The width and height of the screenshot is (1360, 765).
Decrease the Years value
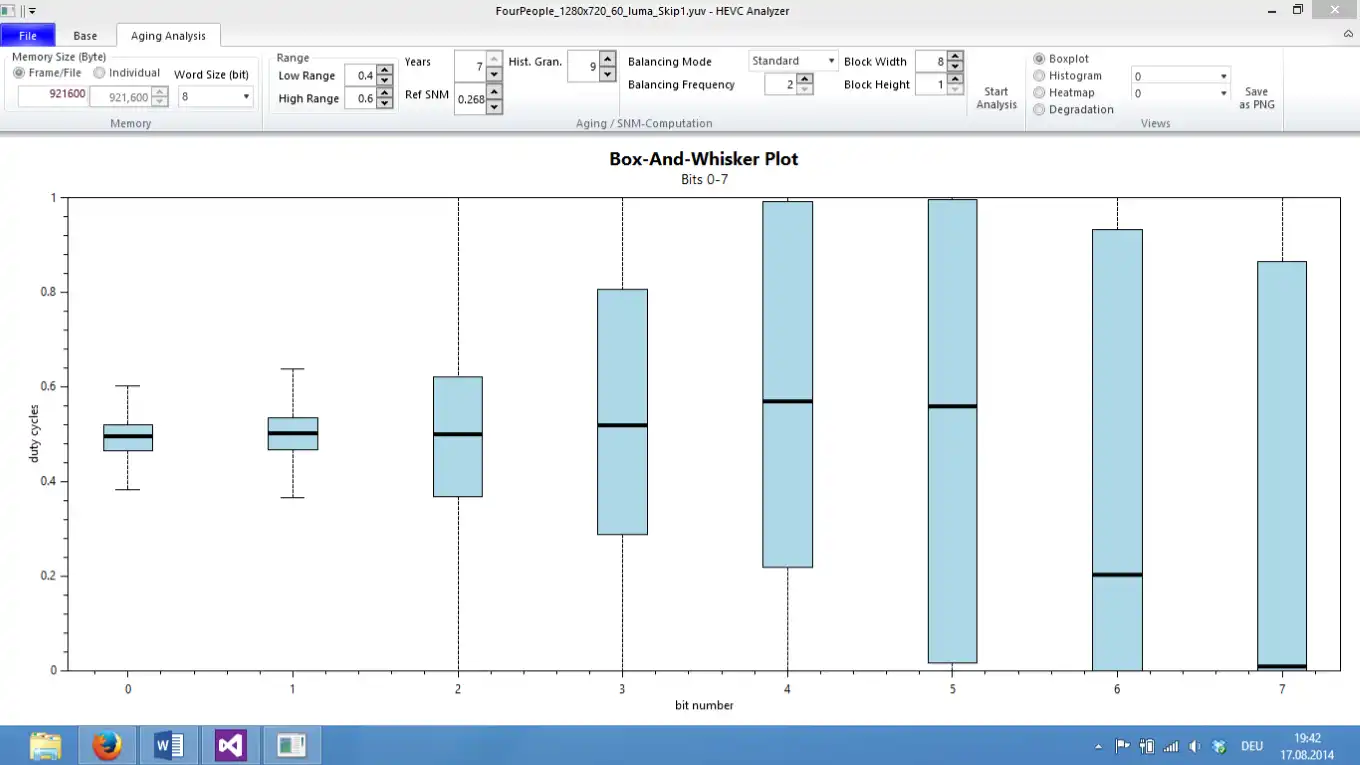click(x=494, y=74)
